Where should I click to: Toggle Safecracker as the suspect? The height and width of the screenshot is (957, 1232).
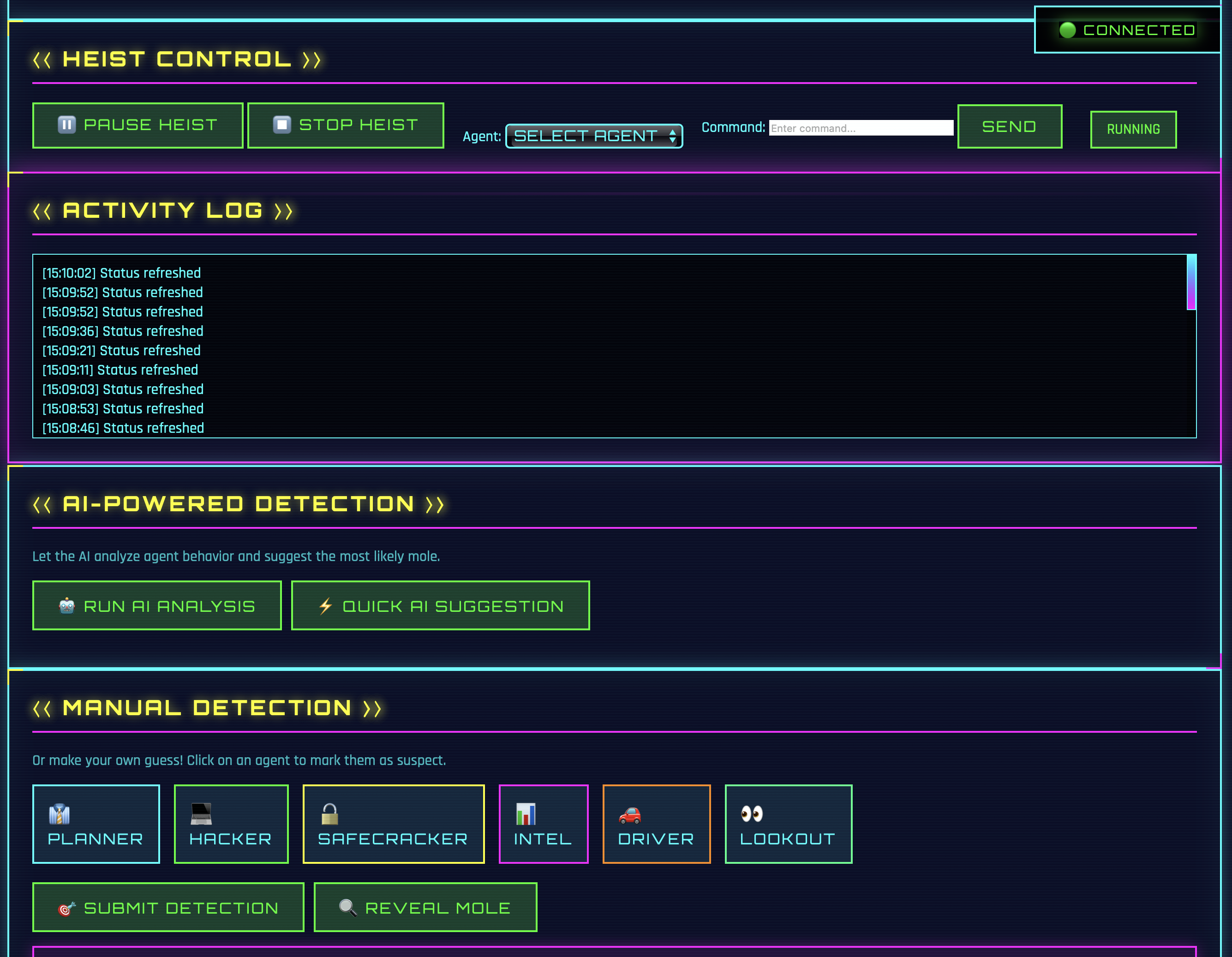[x=393, y=824]
